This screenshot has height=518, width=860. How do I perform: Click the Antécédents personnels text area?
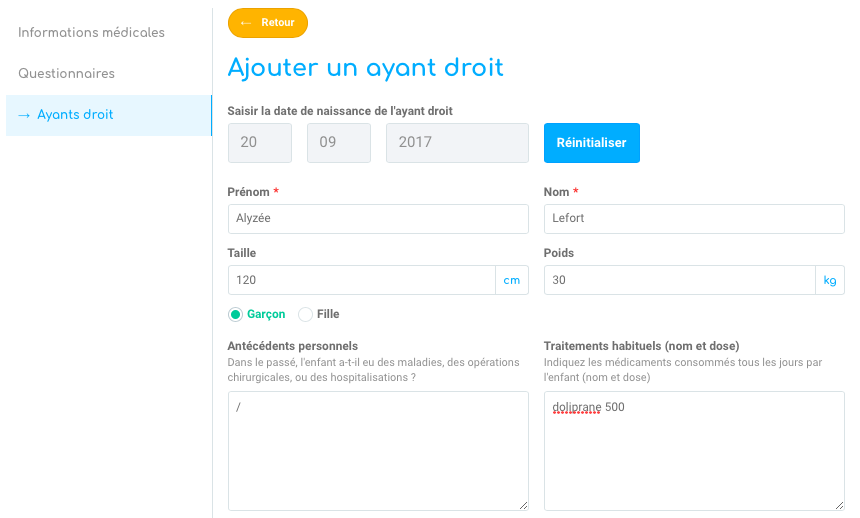click(x=378, y=451)
